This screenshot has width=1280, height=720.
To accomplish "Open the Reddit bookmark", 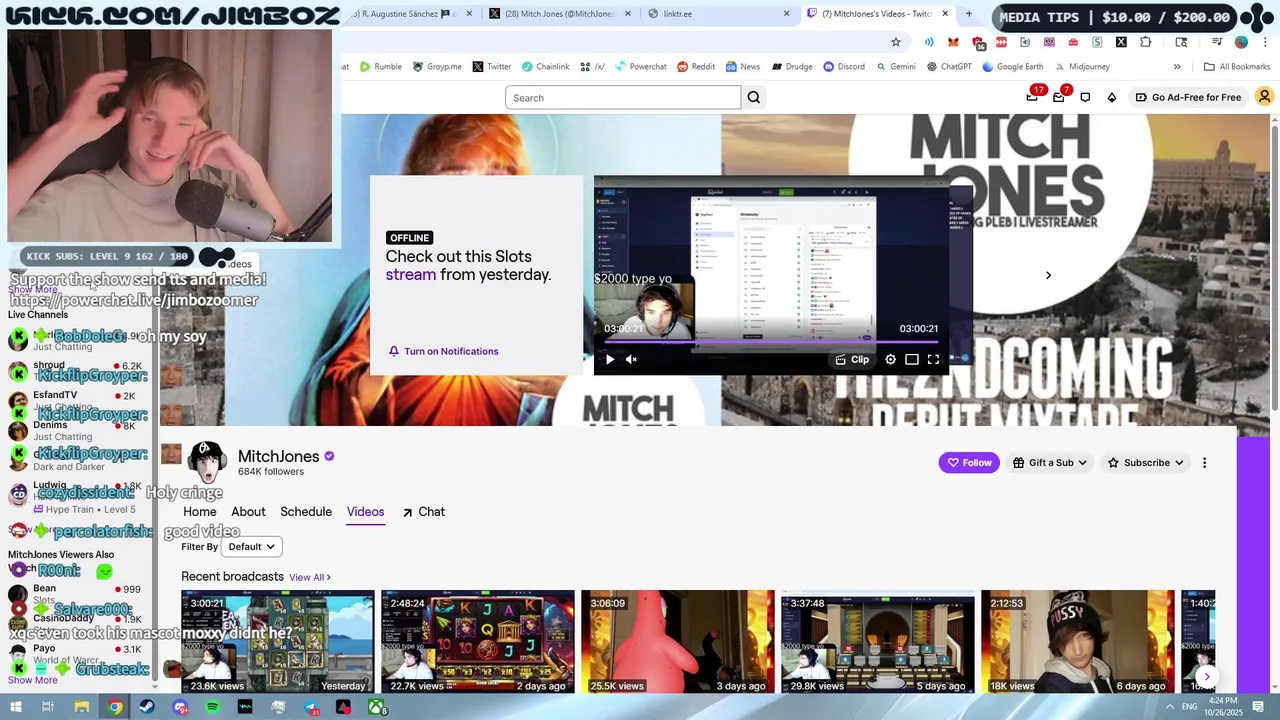I will [696, 67].
